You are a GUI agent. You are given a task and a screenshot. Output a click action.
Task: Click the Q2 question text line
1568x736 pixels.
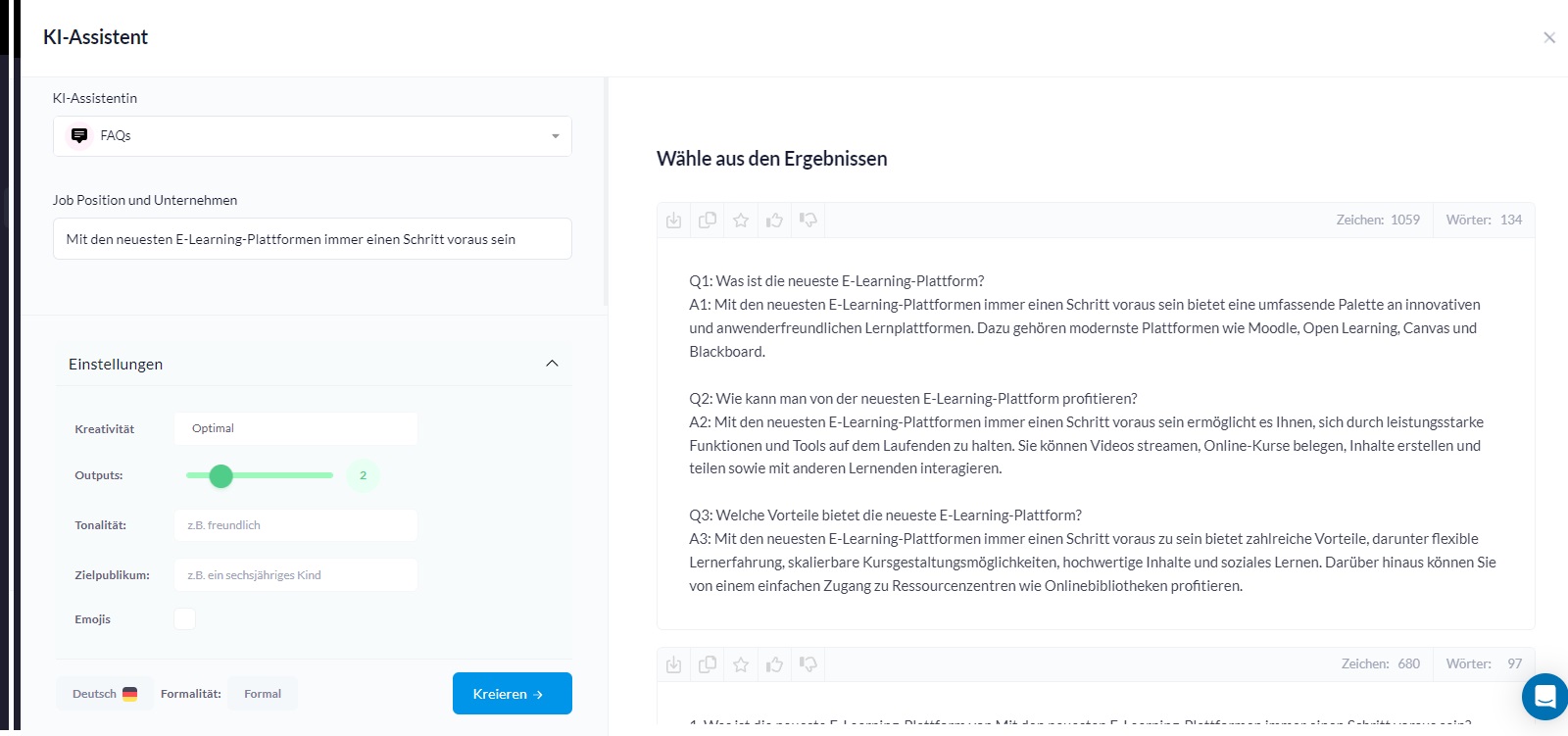(x=913, y=399)
